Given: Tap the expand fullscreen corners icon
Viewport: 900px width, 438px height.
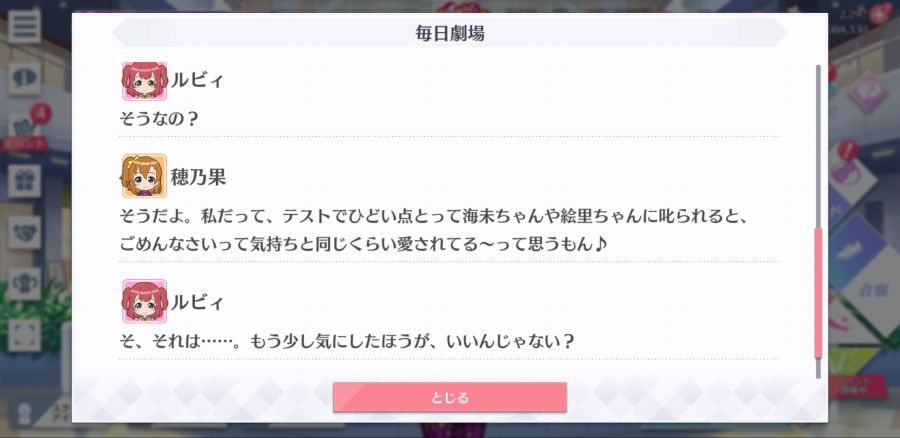Looking at the screenshot, I should [25, 335].
